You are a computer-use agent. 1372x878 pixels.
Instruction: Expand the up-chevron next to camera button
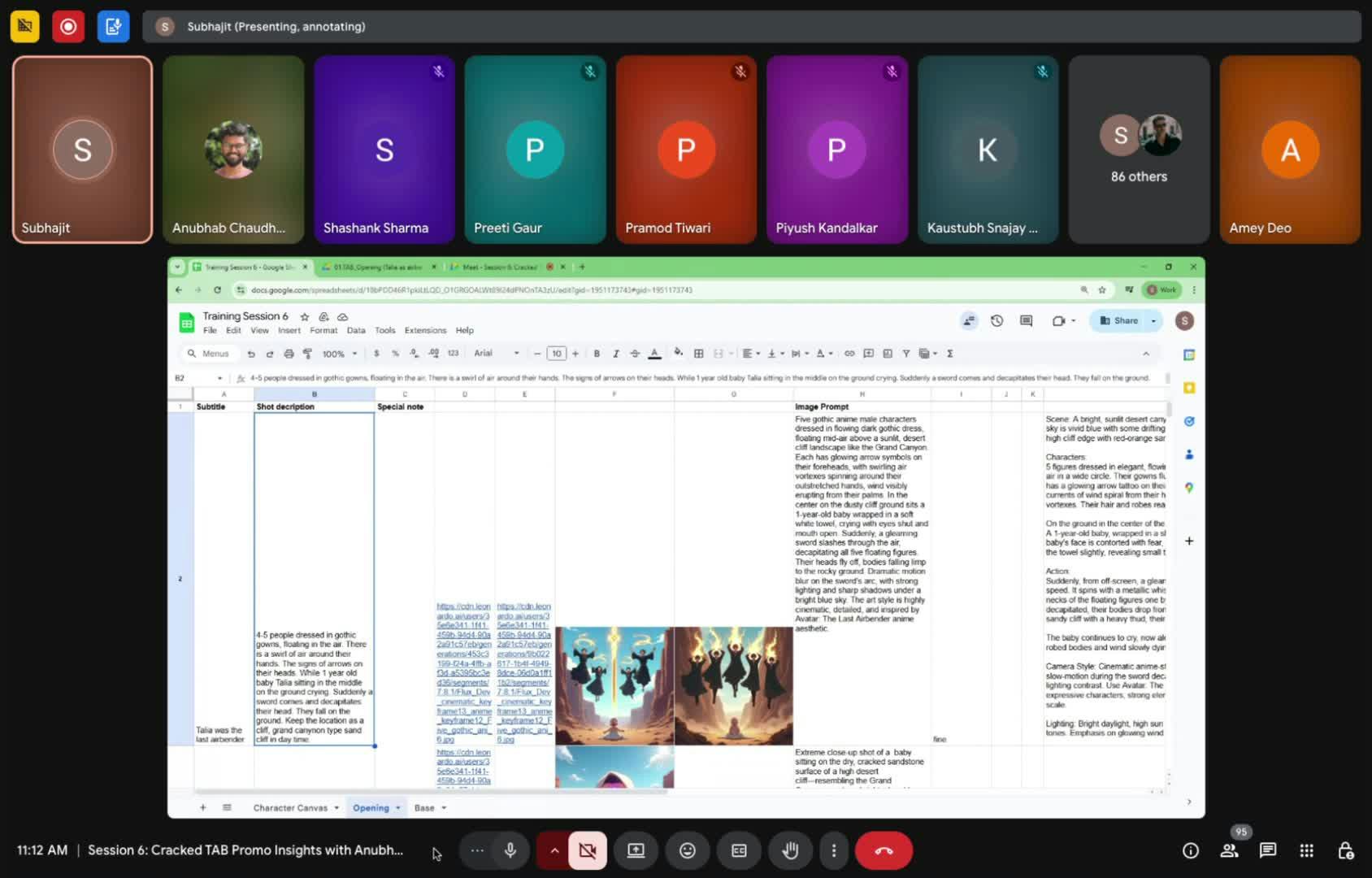click(554, 850)
